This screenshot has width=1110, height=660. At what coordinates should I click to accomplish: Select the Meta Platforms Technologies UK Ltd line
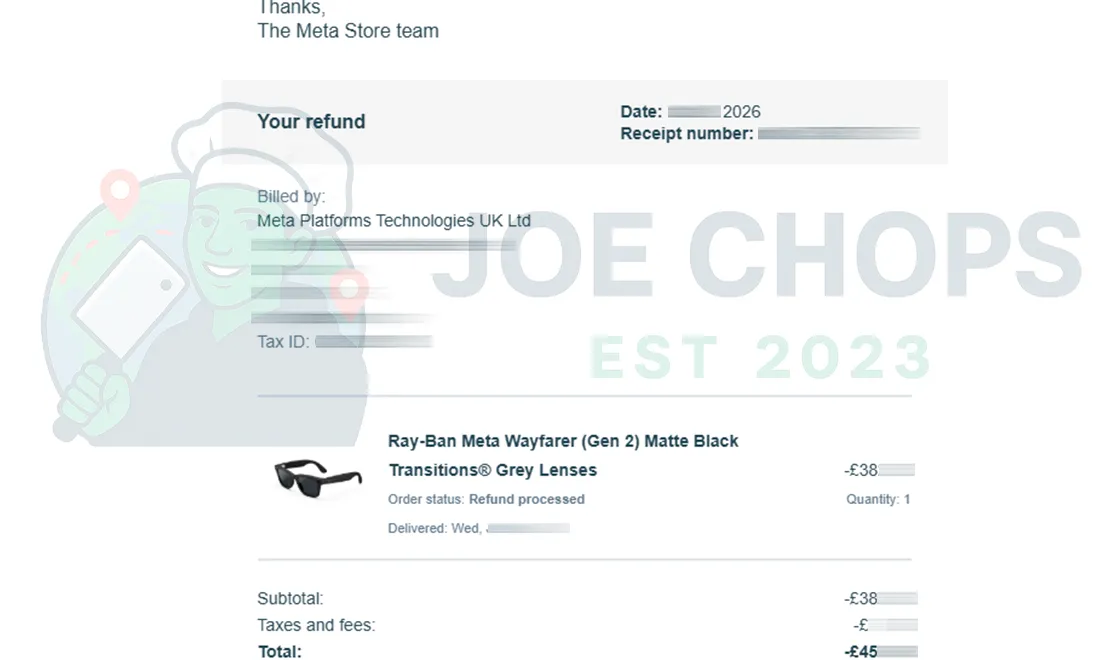pos(394,221)
